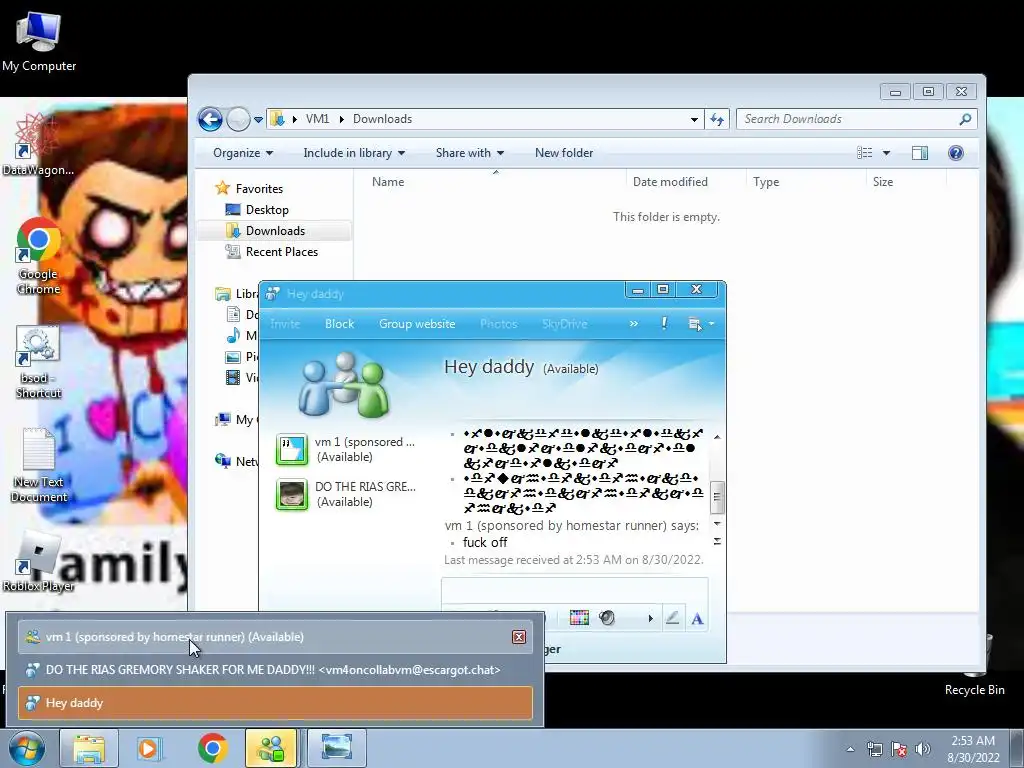The height and width of the screenshot is (768, 1024).
Task: Select the Roblox Player desktop shortcut
Action: click(38, 561)
